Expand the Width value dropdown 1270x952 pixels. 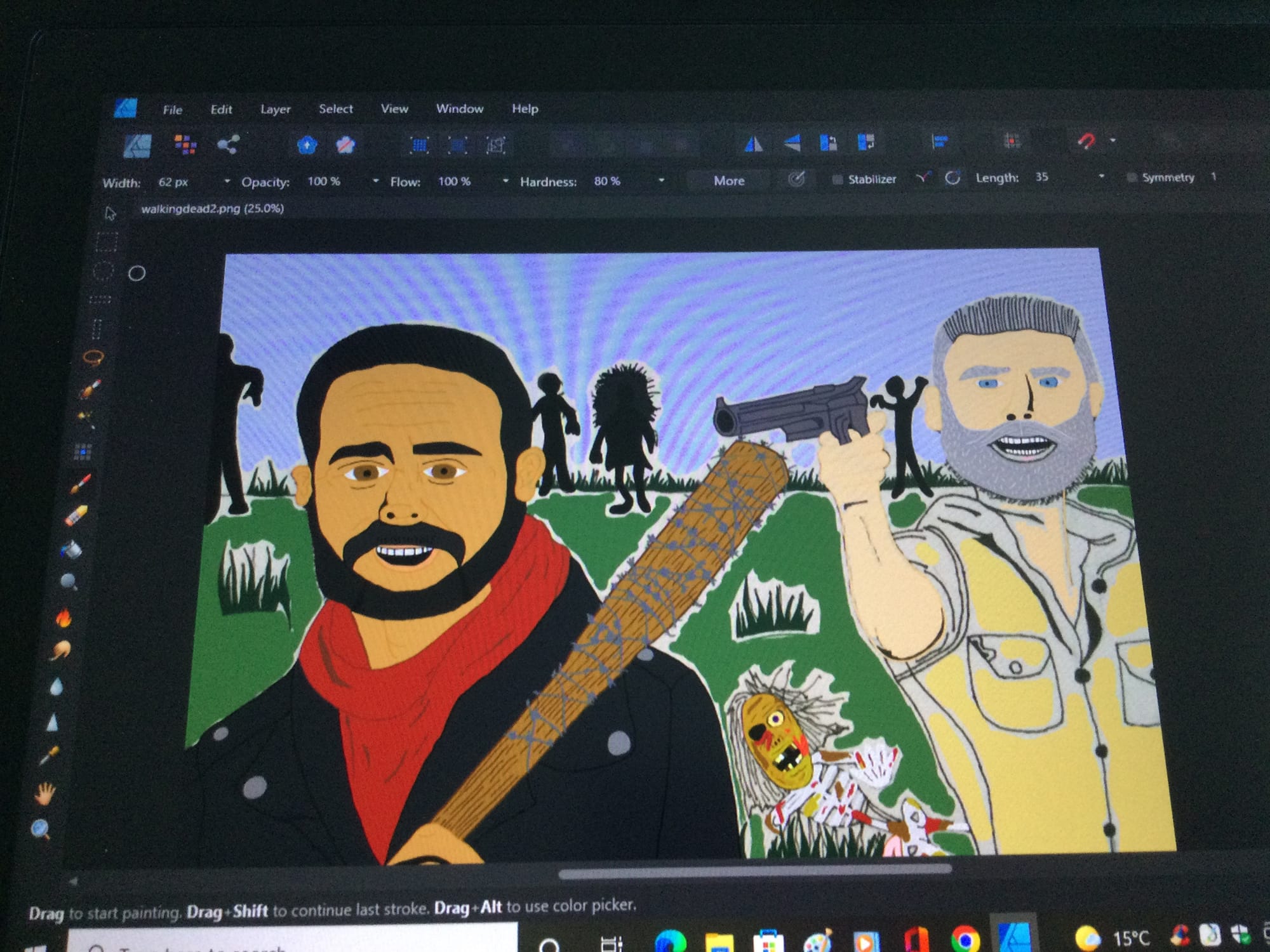tap(227, 182)
